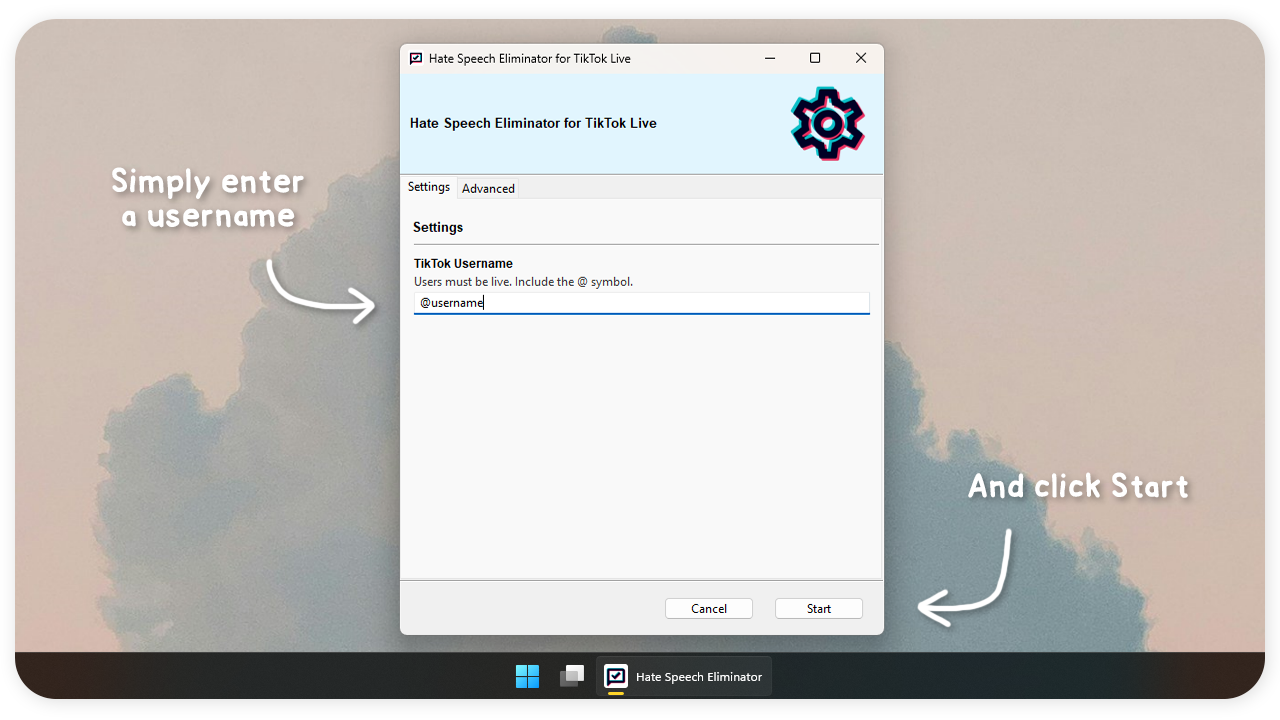Screen dimensions: 1280x720
Task: Click the app icon in the title bar
Action: pyautogui.click(x=416, y=59)
